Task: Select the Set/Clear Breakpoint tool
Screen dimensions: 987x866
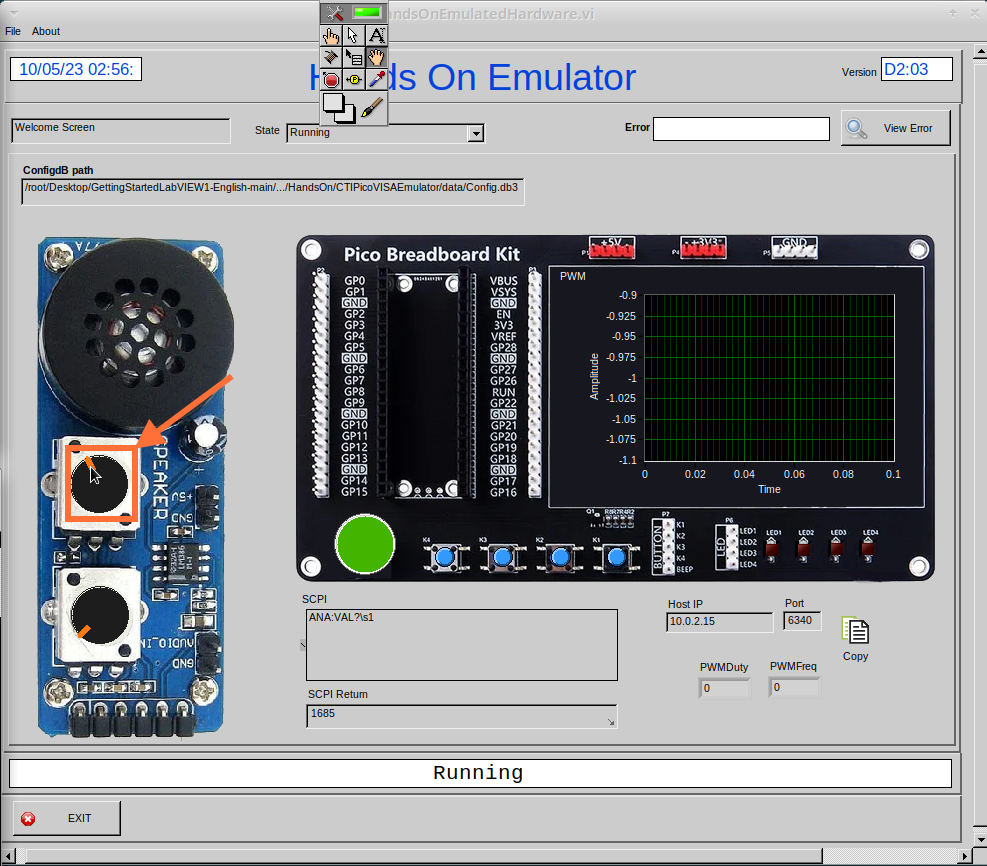Action: (331, 79)
